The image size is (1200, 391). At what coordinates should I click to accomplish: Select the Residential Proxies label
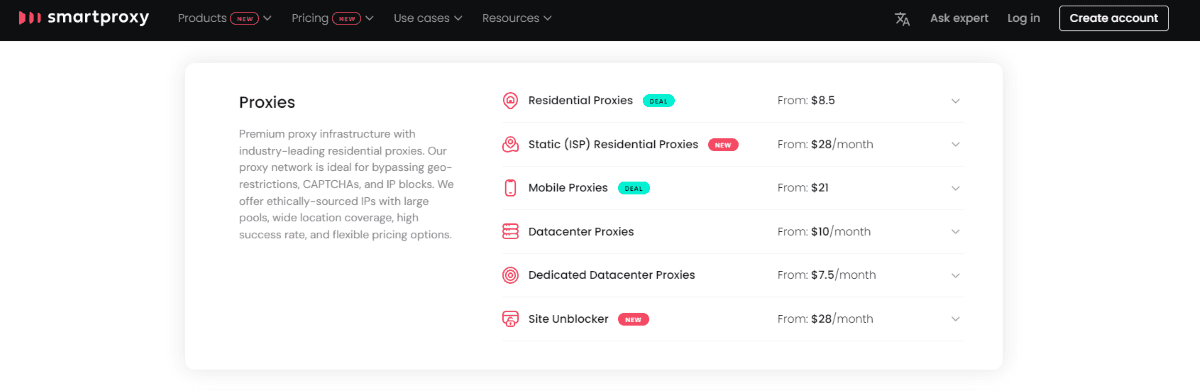point(580,101)
